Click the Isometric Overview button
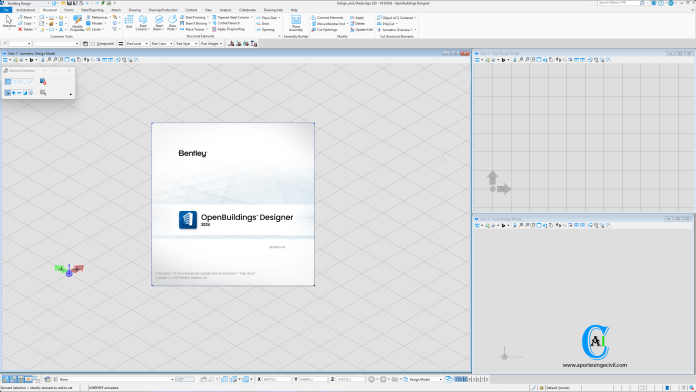Image resolution: width=696 pixels, height=392 pixels. 395,30
